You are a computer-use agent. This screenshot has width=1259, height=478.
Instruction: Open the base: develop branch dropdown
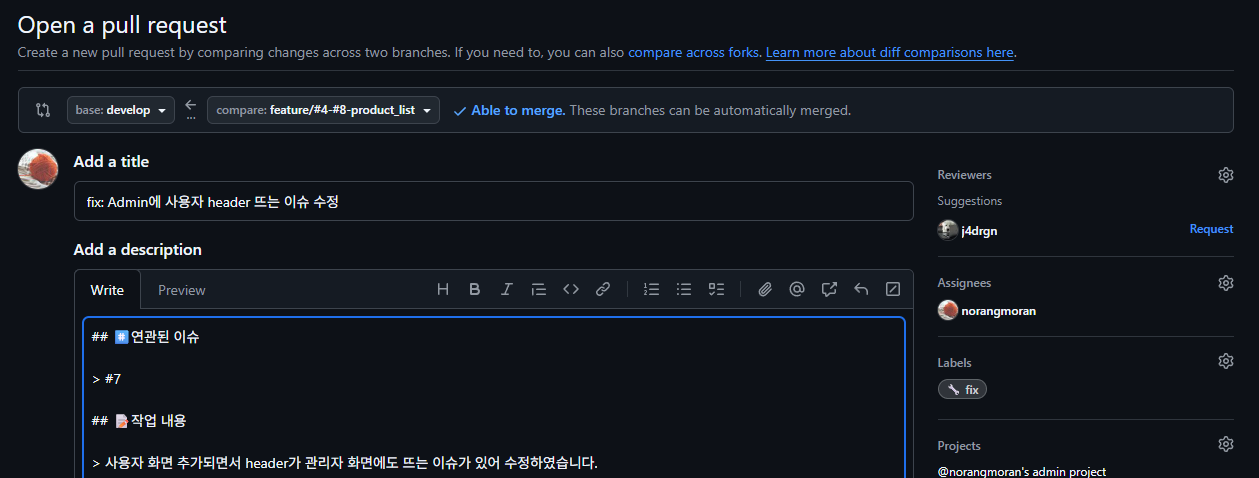pyautogui.click(x=121, y=110)
